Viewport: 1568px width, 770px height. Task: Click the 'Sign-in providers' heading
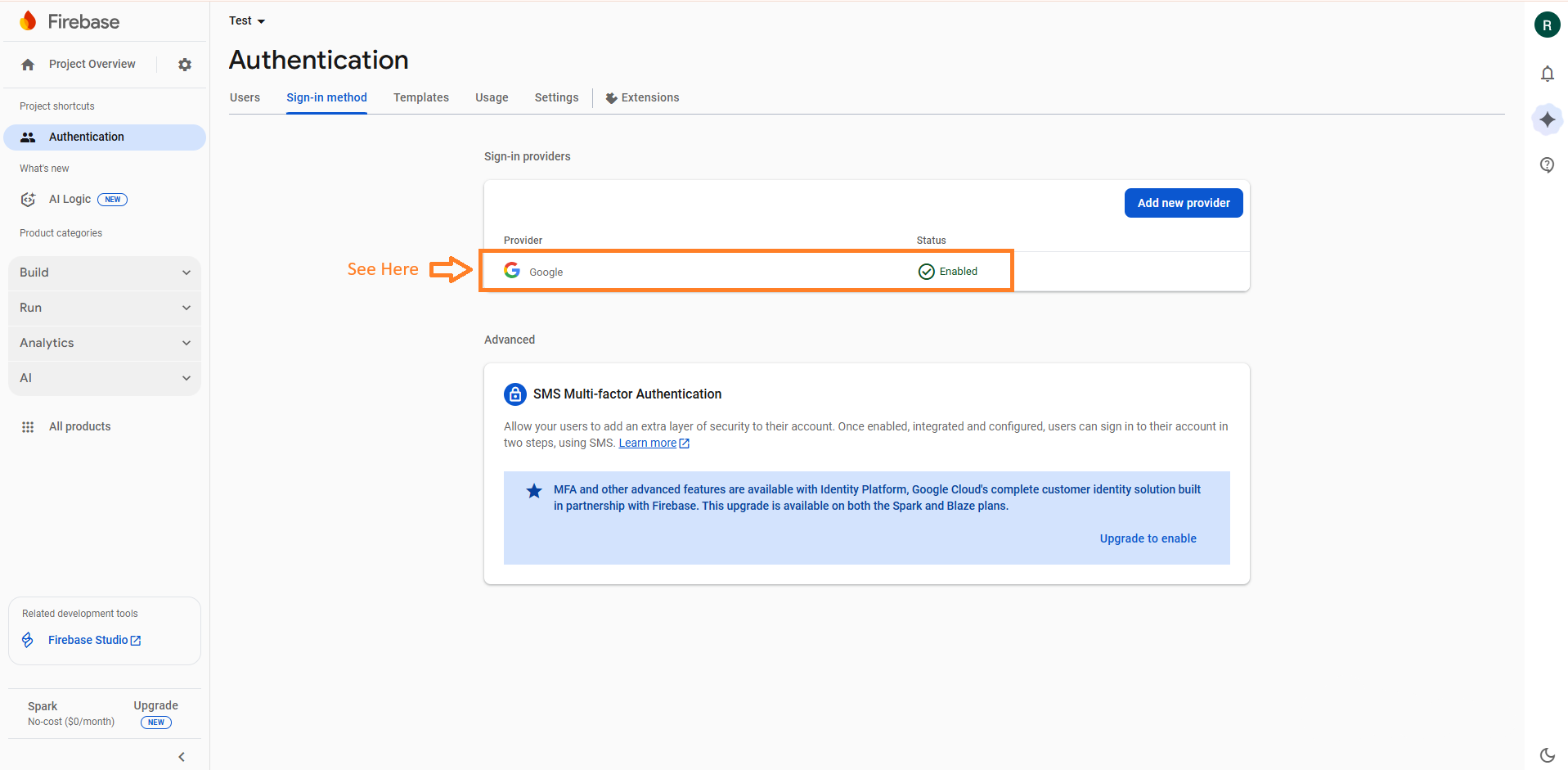pos(528,156)
